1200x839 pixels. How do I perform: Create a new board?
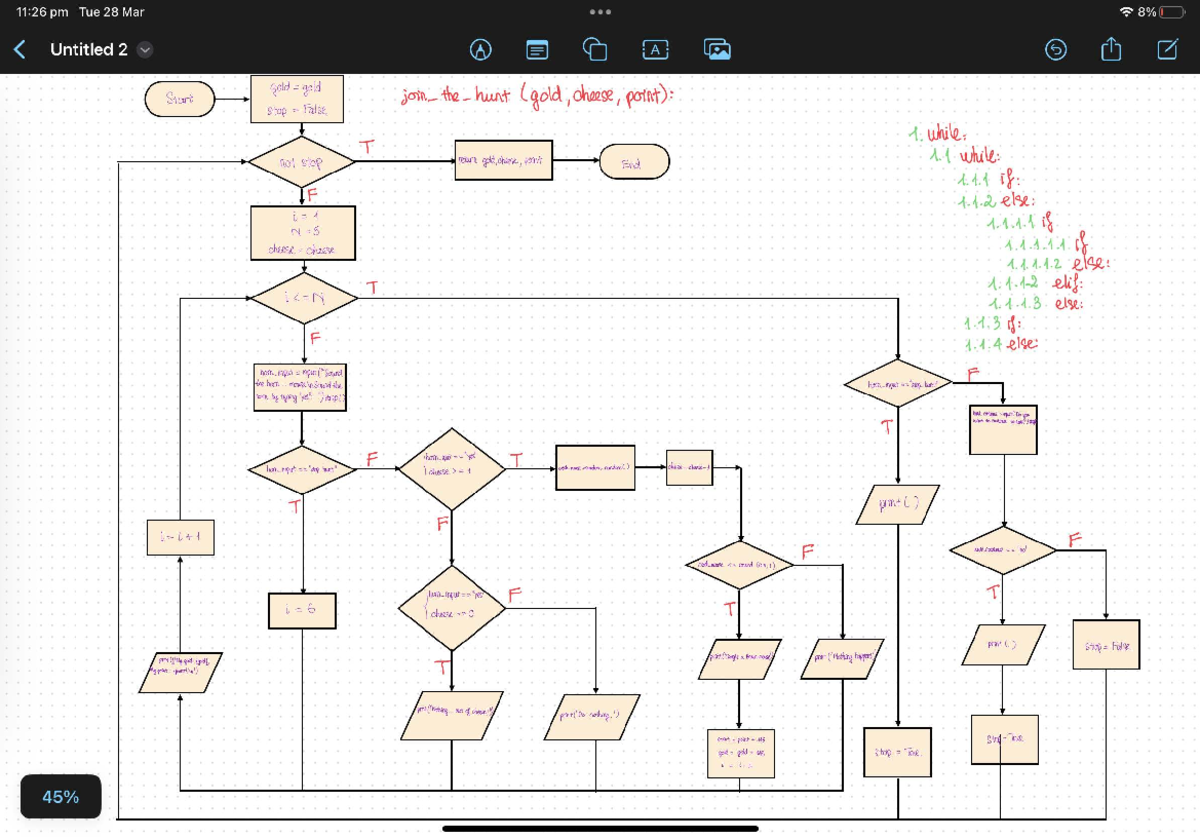pos(1167,48)
